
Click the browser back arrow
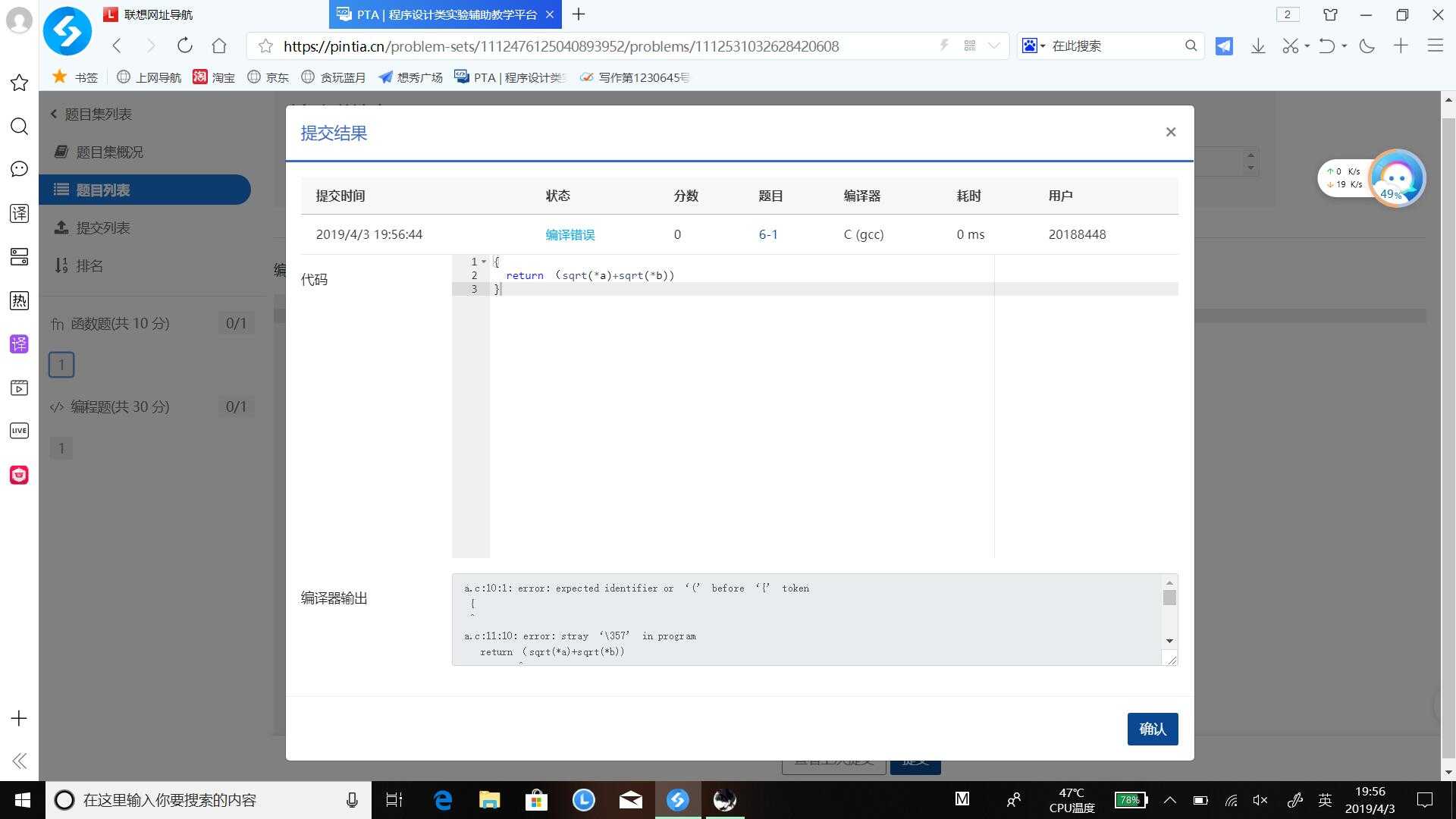117,45
